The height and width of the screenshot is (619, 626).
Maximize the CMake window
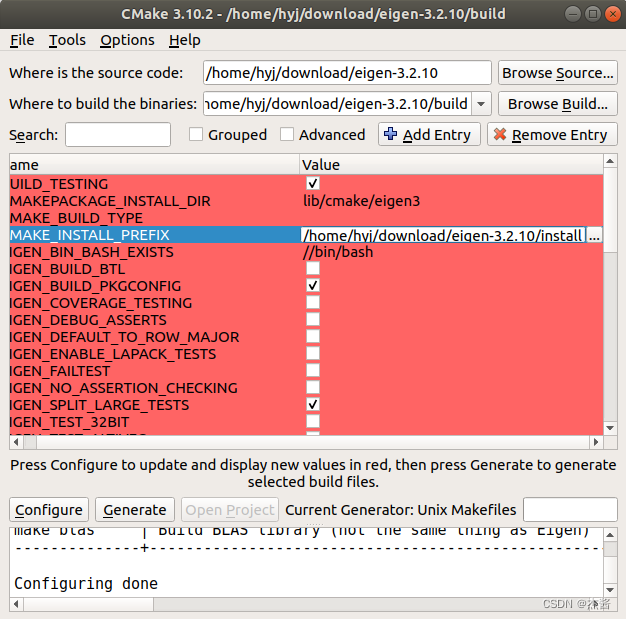coord(593,14)
